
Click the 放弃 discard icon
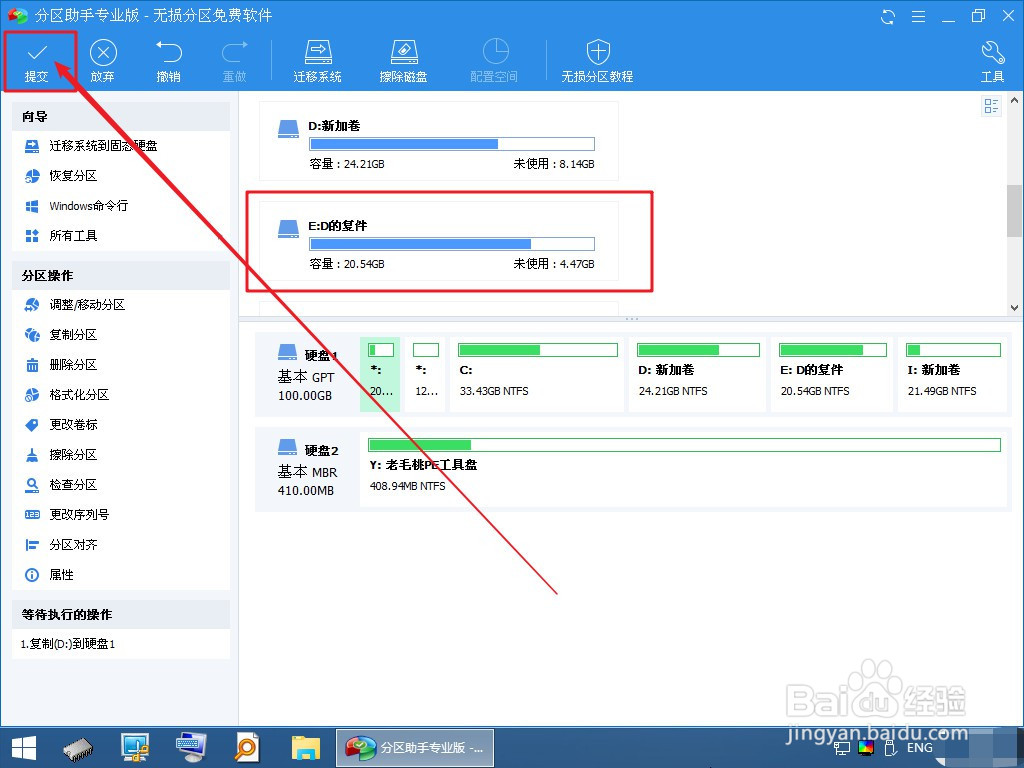[103, 52]
